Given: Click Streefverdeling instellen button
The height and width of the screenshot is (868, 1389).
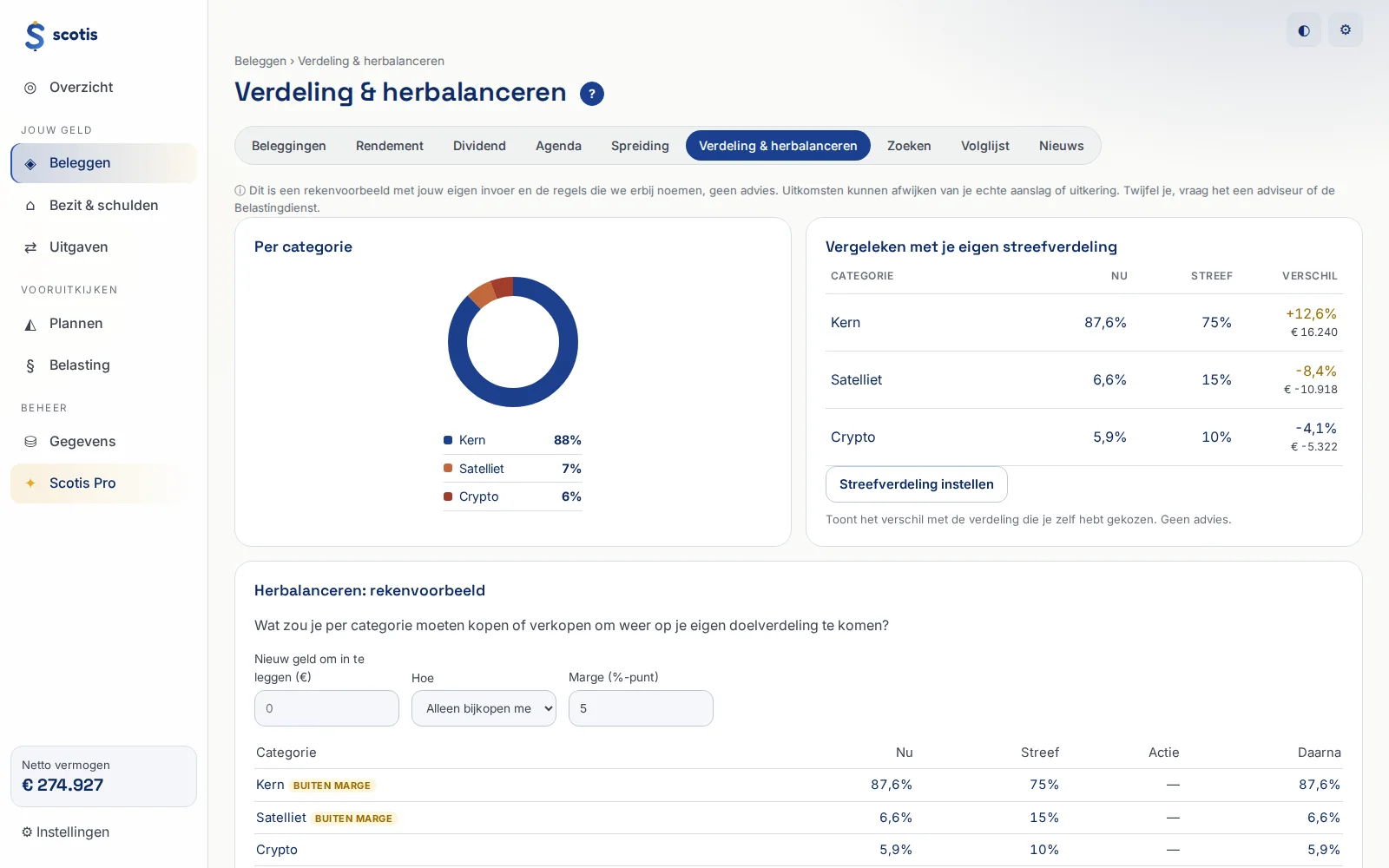Looking at the screenshot, I should tap(917, 484).
